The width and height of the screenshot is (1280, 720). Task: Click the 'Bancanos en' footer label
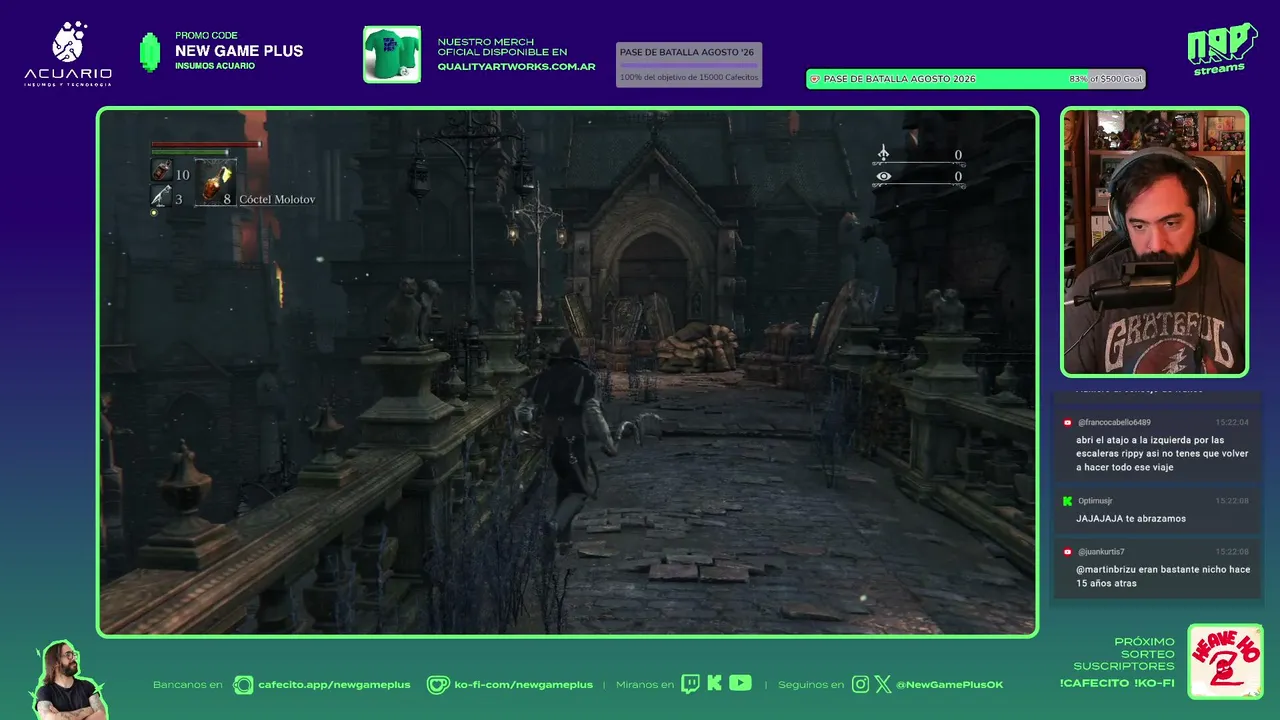click(188, 685)
